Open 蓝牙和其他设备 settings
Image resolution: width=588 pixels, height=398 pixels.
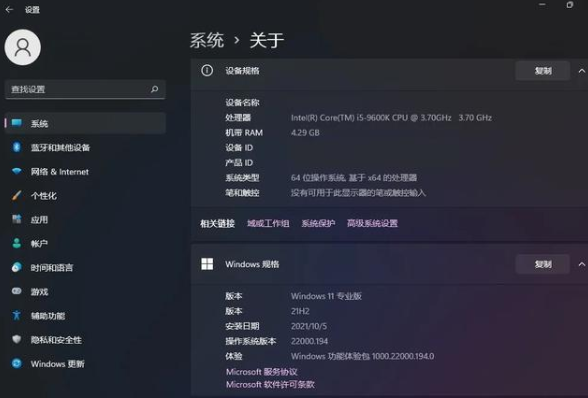(86, 147)
